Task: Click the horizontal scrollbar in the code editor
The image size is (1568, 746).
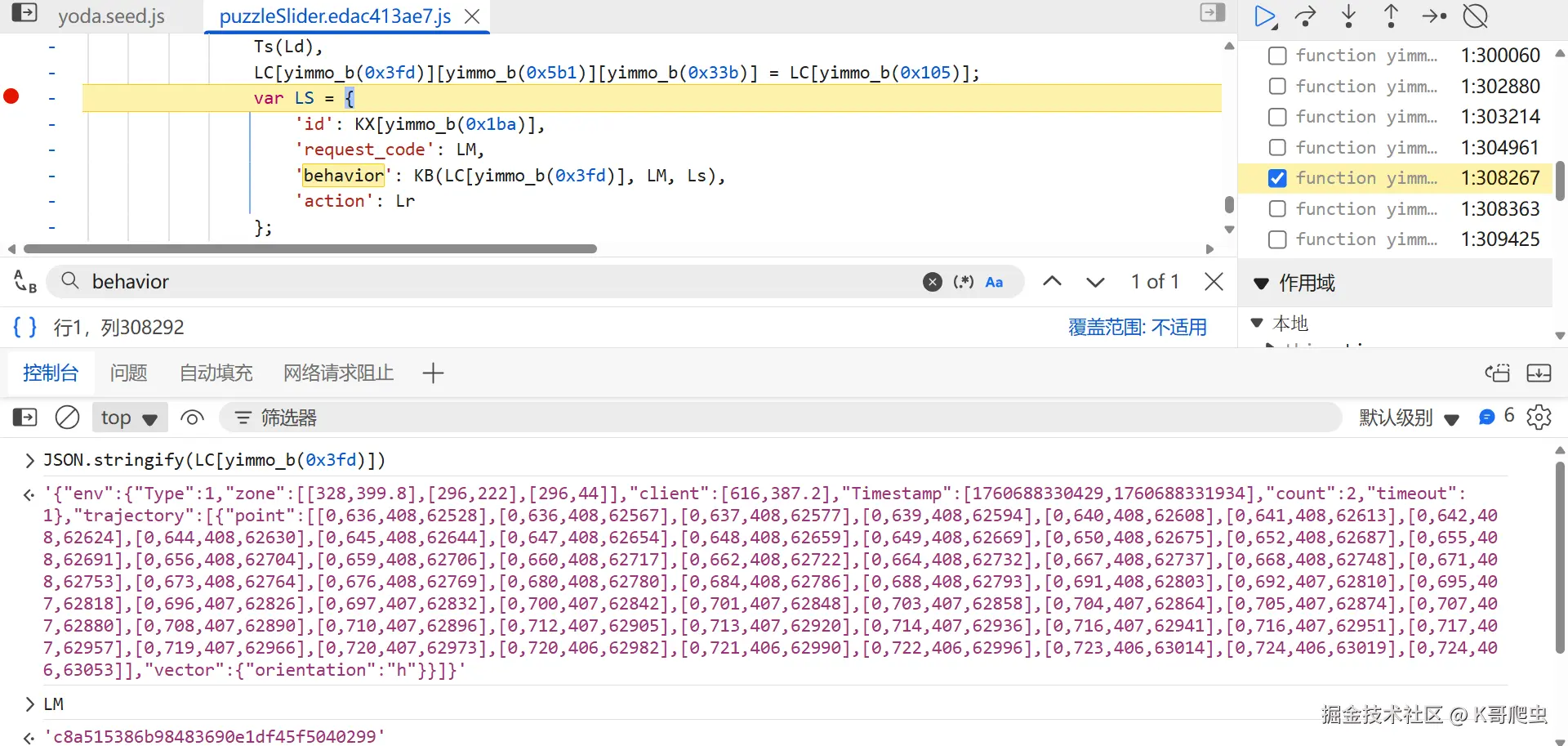Action: [310, 248]
